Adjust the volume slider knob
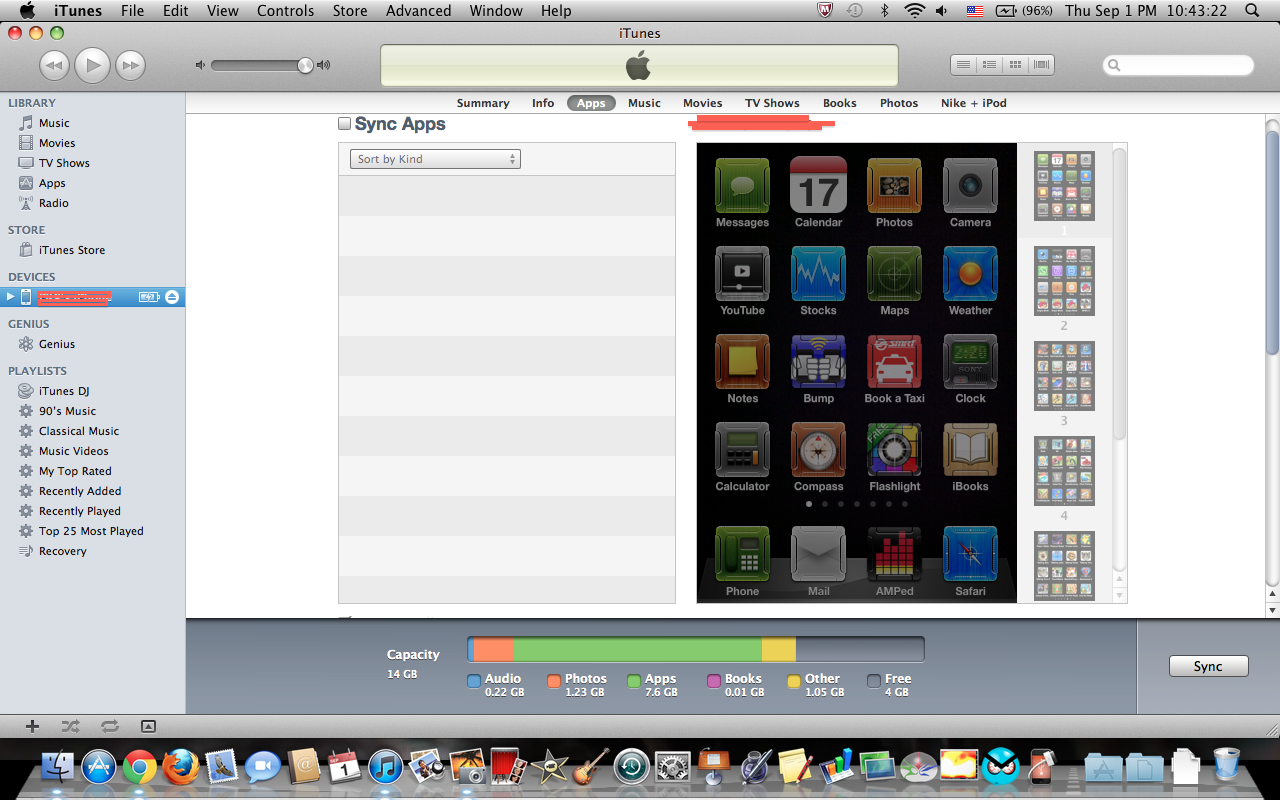The height and width of the screenshot is (800, 1280). (305, 65)
